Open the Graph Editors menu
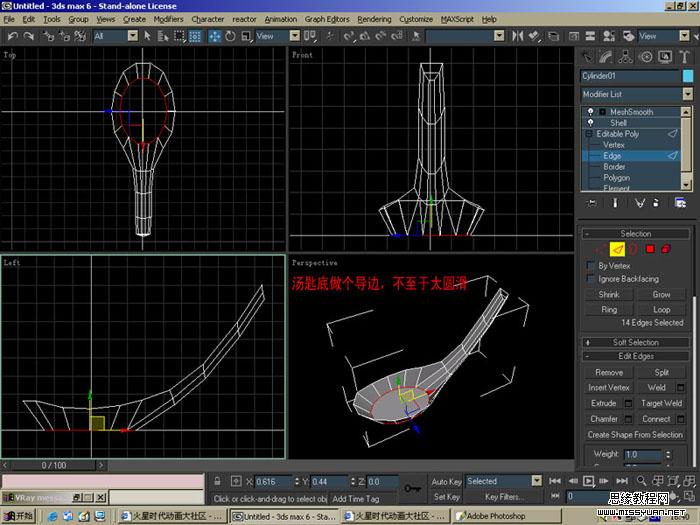The height and width of the screenshot is (525, 700). click(x=327, y=19)
